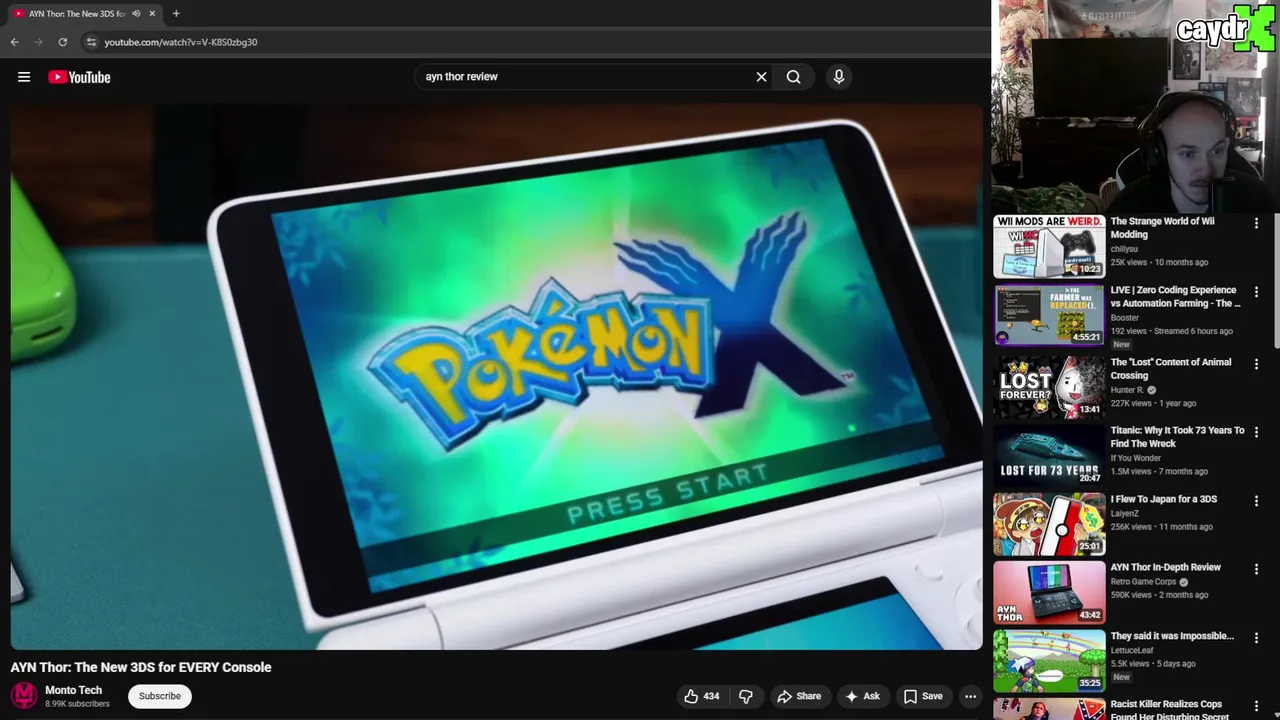Screen dimensions: 1280x720
Task: Dislike the video with thumbs down
Action: (x=746, y=696)
